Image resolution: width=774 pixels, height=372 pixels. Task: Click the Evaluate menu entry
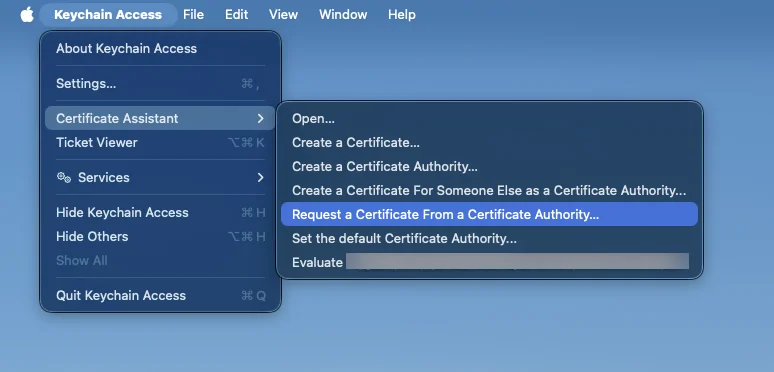click(490, 262)
